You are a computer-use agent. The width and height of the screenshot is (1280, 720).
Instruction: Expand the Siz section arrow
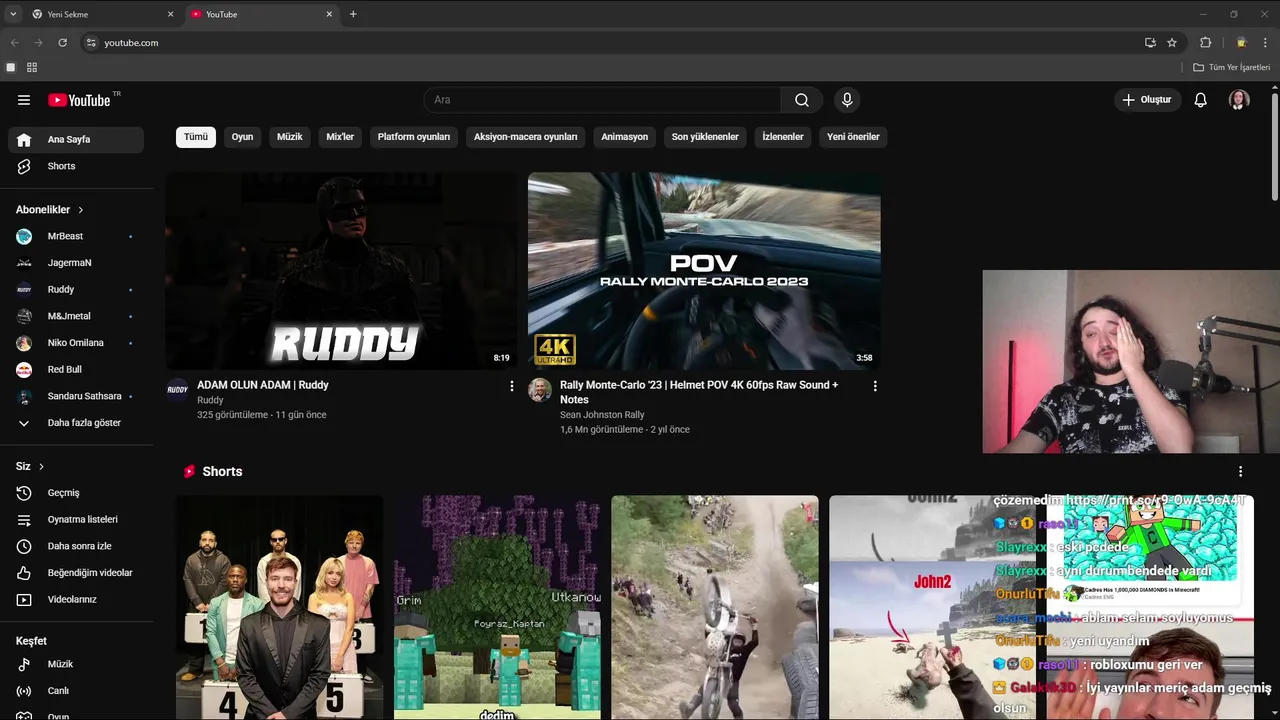[x=41, y=467]
